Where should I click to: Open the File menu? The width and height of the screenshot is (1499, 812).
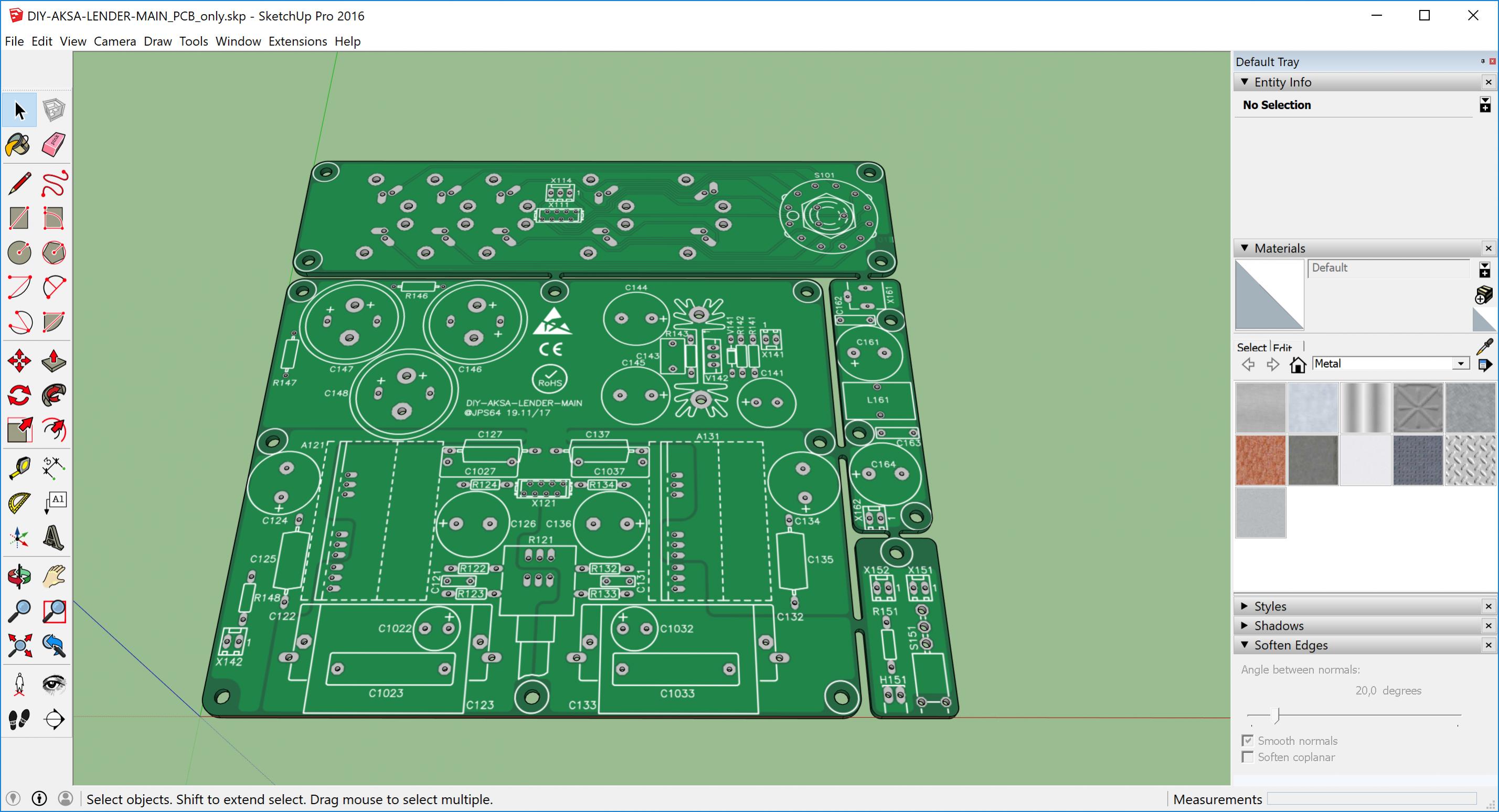[14, 41]
